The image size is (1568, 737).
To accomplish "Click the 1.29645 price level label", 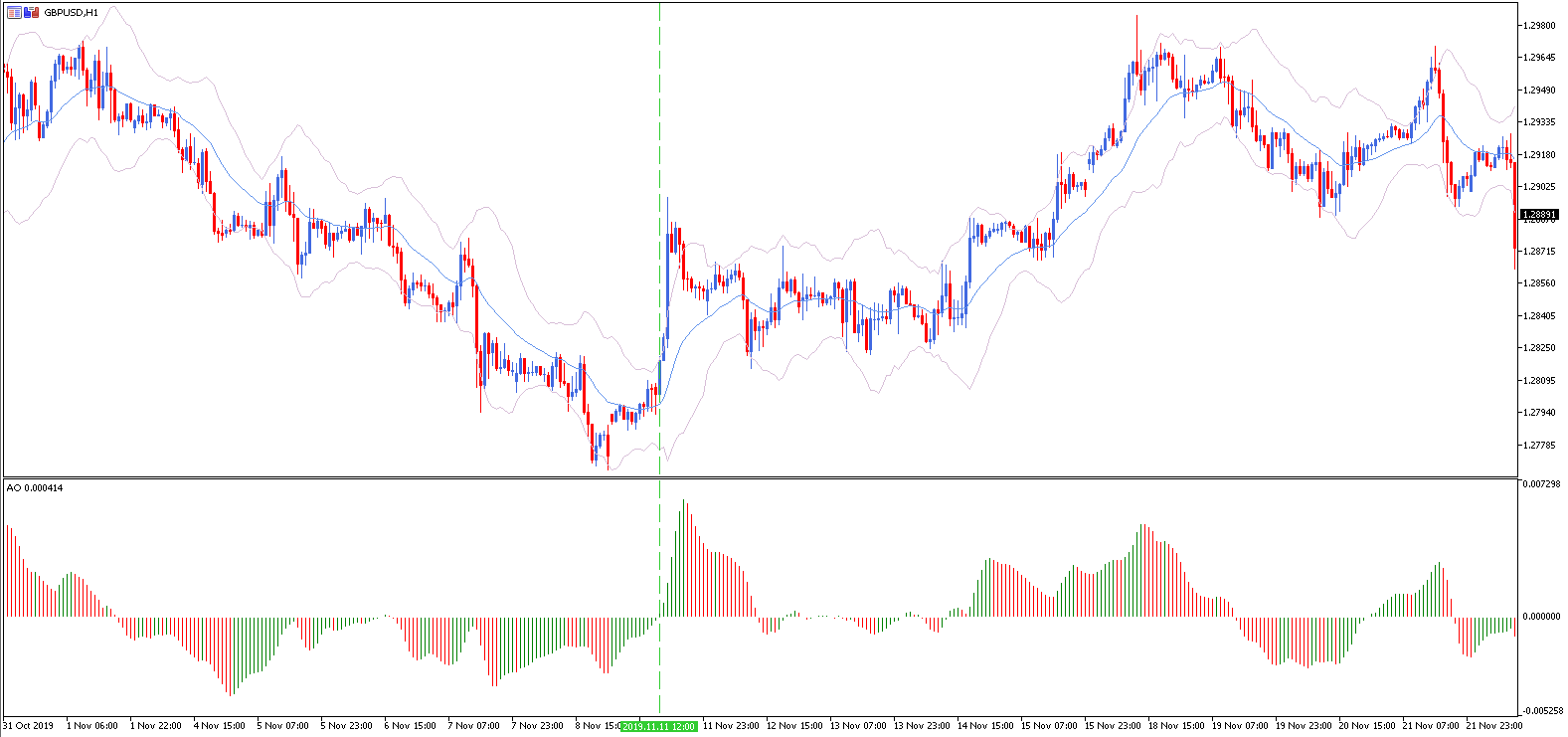I will click(1539, 58).
